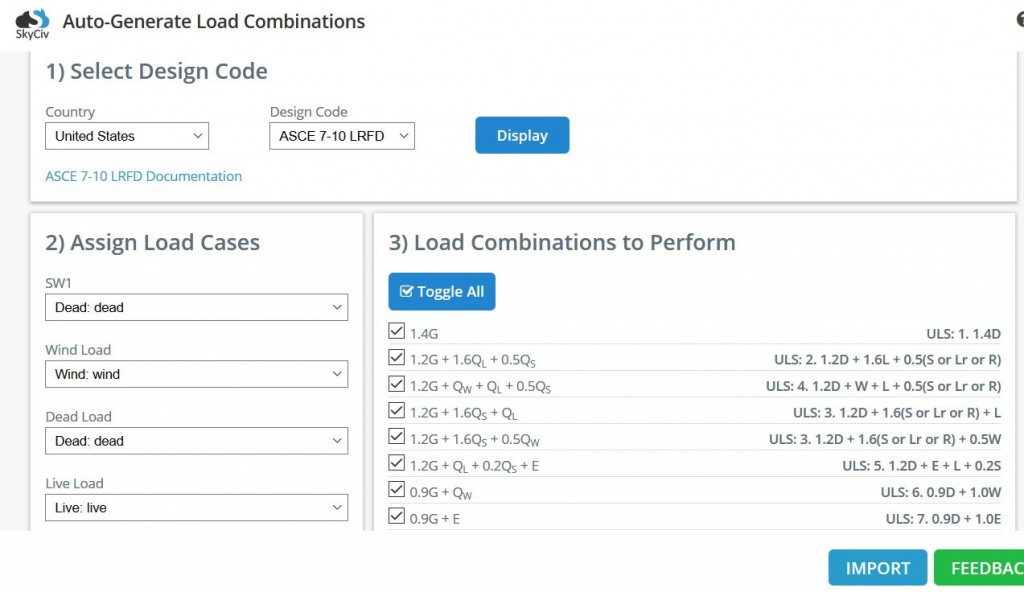The height and width of the screenshot is (592, 1024).
Task: Open the Country dropdown
Action: tap(127, 136)
